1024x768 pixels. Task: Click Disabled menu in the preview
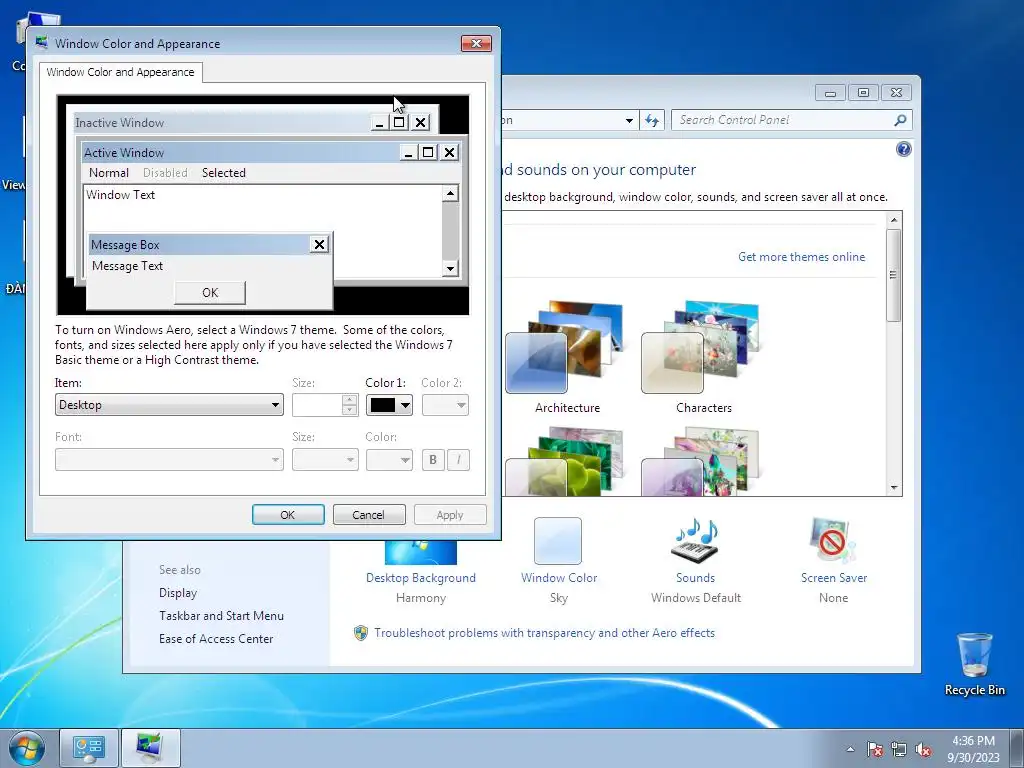(x=165, y=172)
